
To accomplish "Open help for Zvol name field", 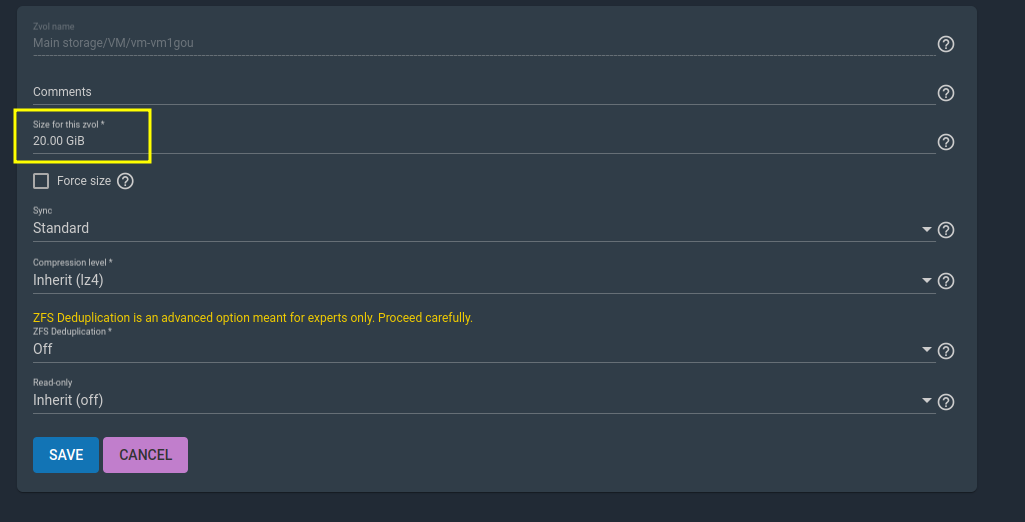I will [946, 44].
